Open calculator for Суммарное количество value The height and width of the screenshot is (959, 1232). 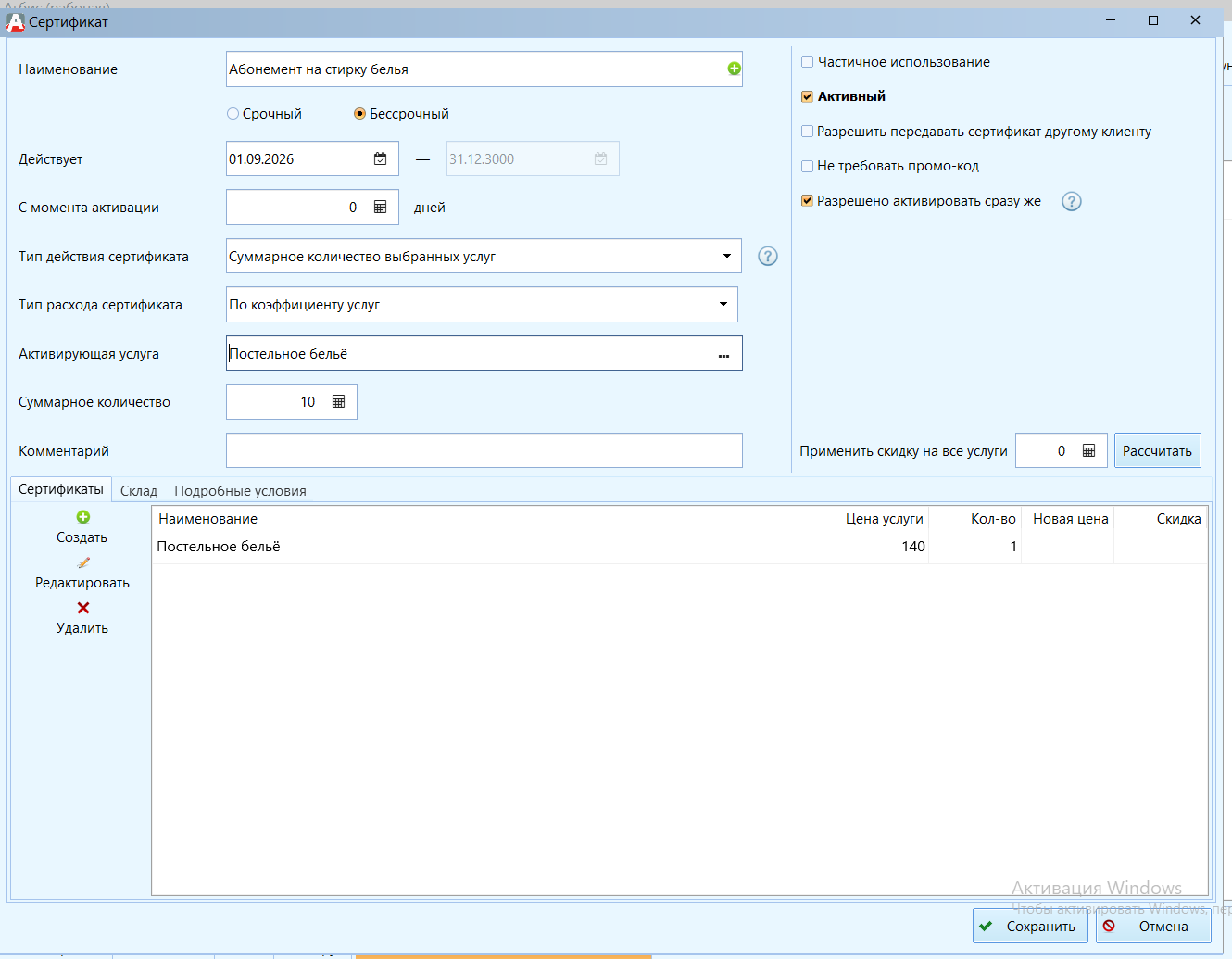coord(338,401)
